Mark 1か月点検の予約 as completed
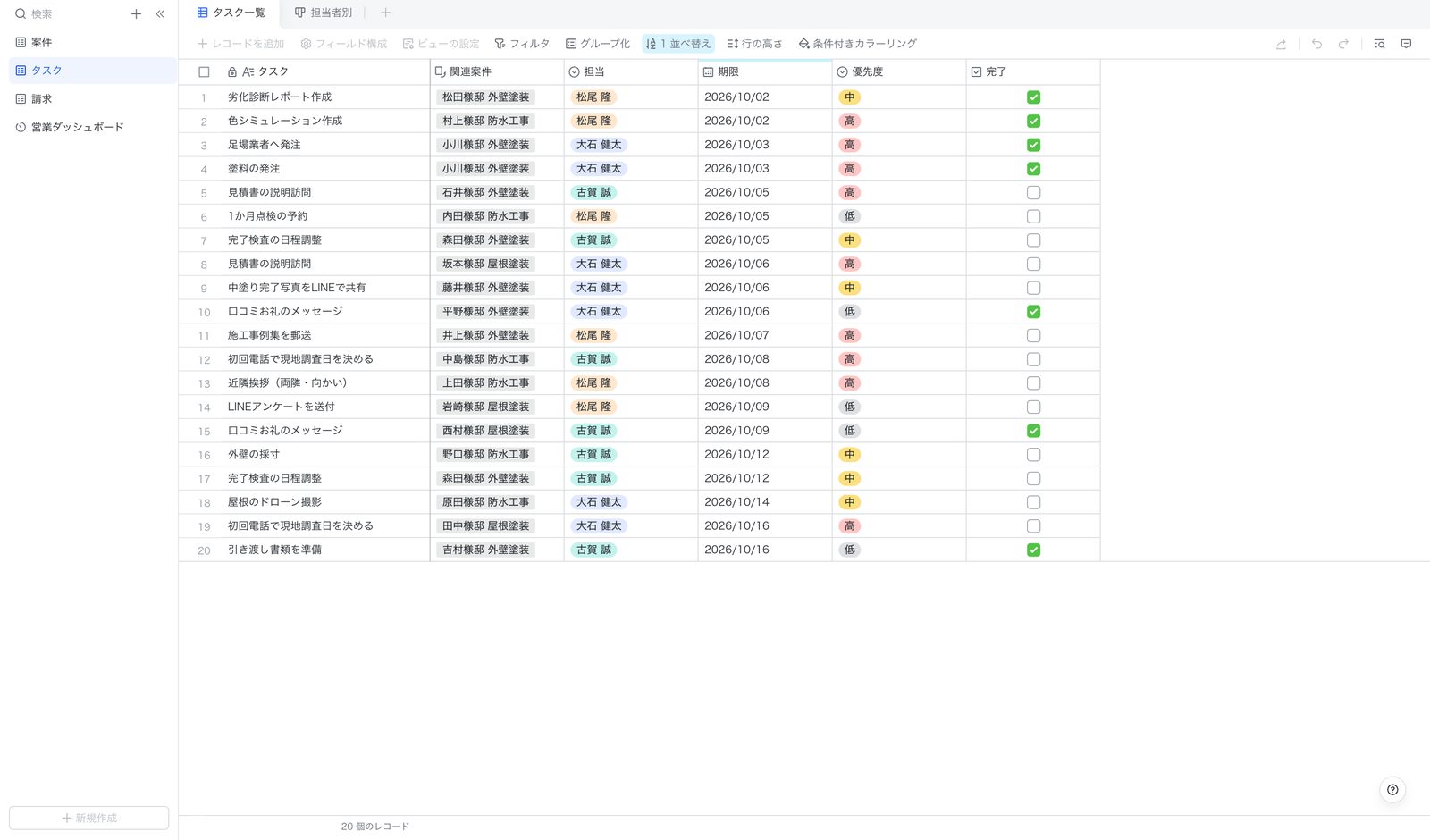The image size is (1430, 840). click(1033, 216)
